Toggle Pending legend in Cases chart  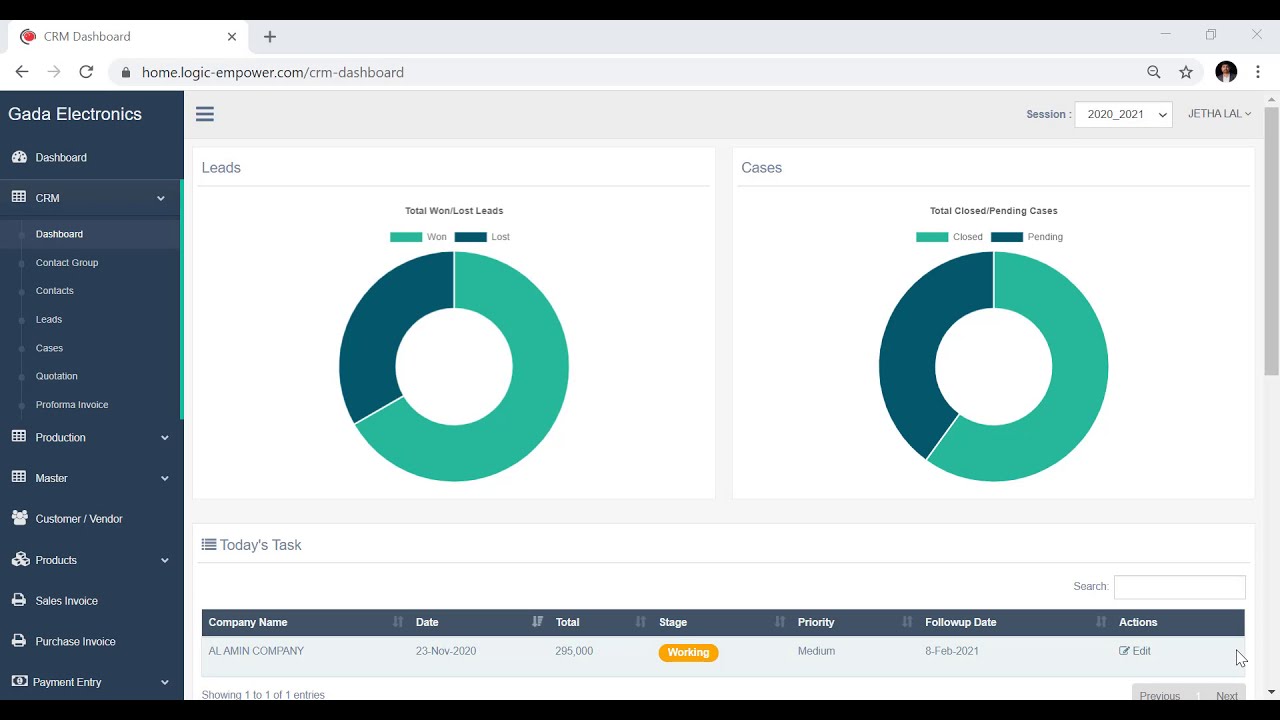tap(1027, 237)
